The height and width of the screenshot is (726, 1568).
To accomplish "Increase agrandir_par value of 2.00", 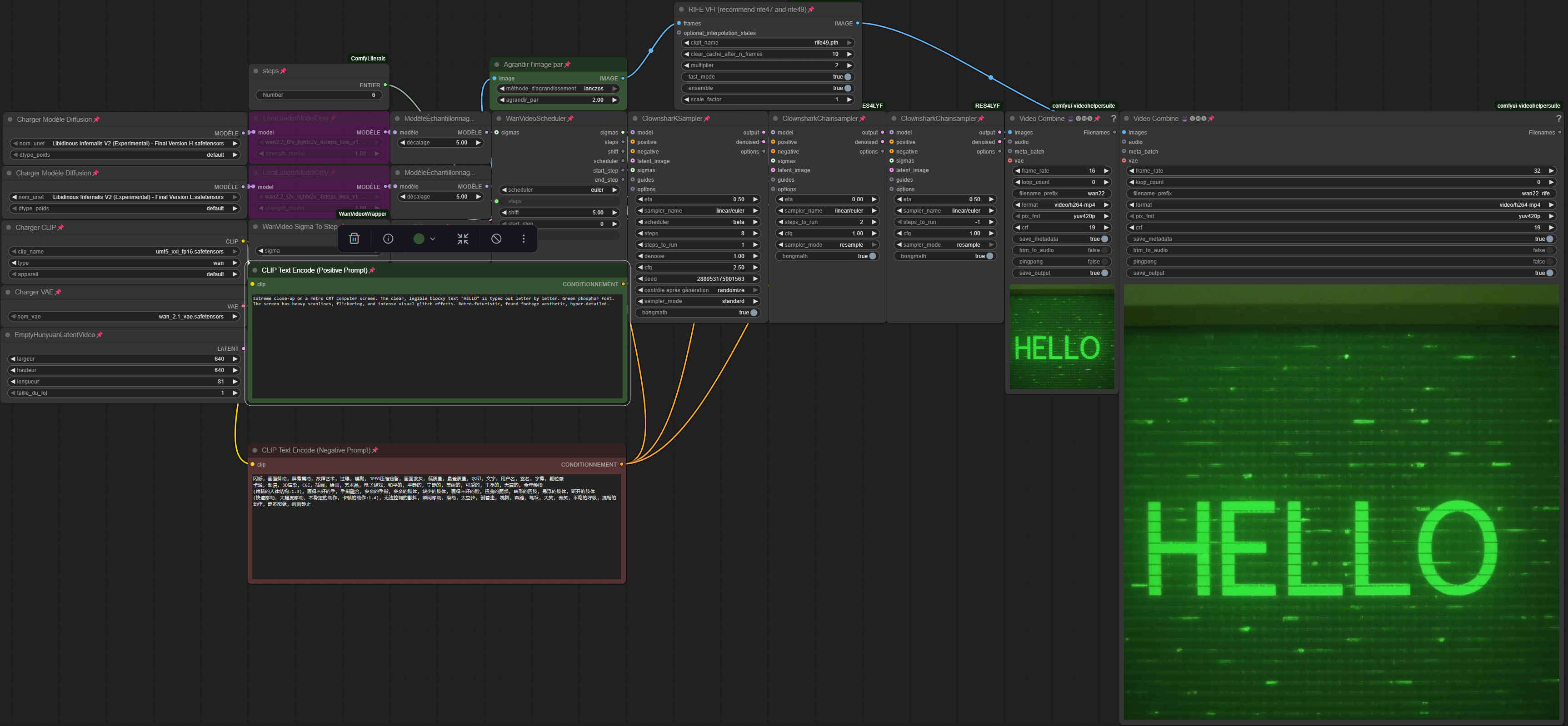I will (x=614, y=100).
